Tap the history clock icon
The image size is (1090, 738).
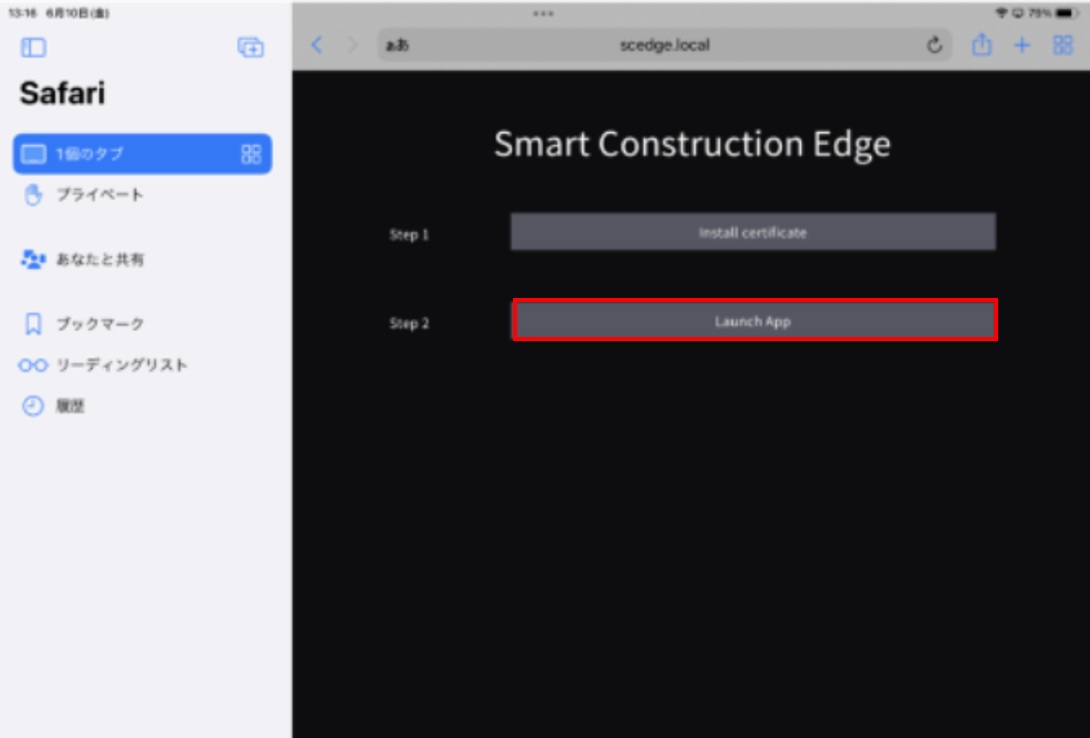33,406
